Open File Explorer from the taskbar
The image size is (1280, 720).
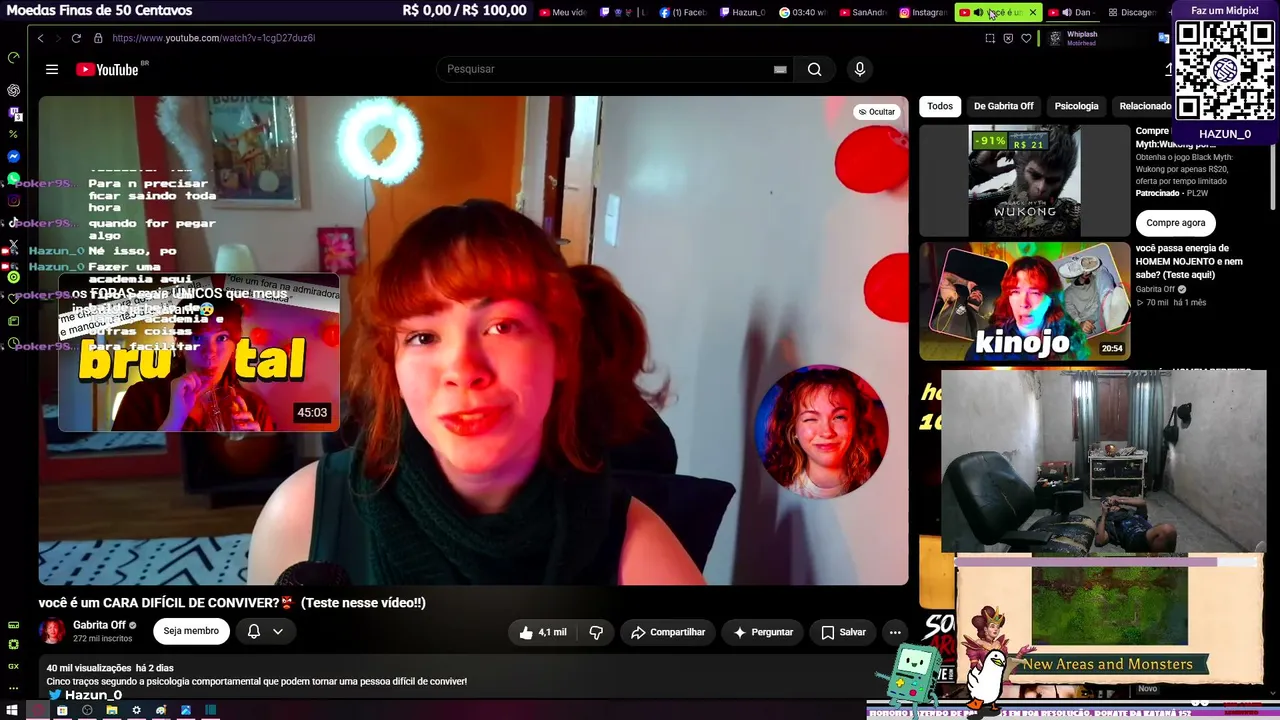click(x=111, y=711)
